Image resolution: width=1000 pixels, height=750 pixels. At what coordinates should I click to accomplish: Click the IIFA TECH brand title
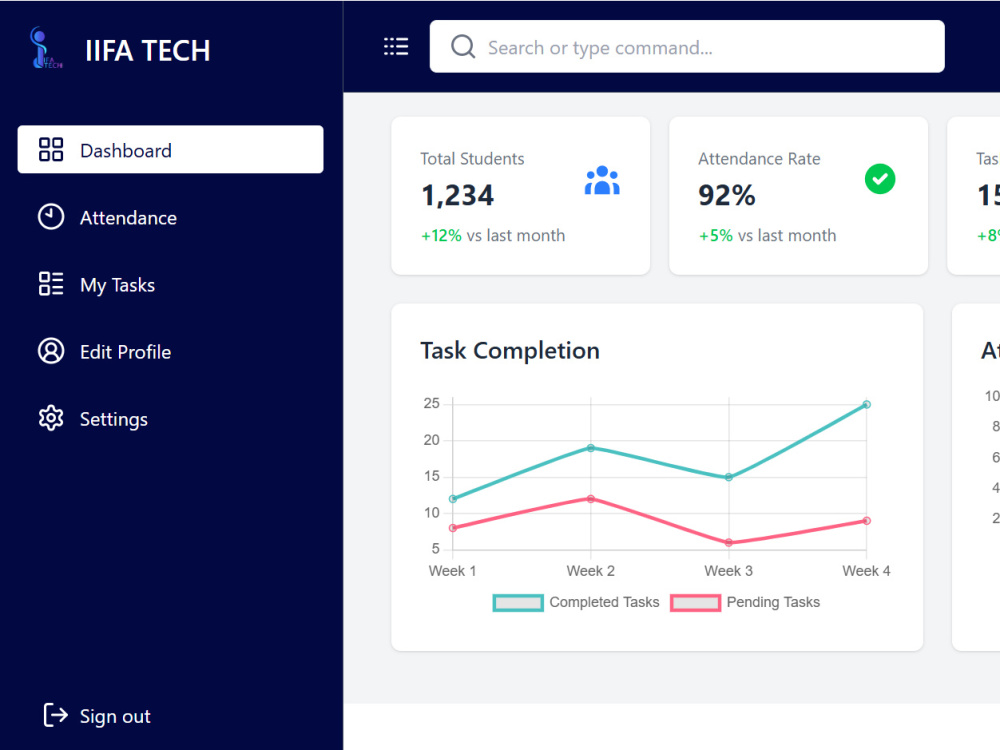[x=148, y=51]
